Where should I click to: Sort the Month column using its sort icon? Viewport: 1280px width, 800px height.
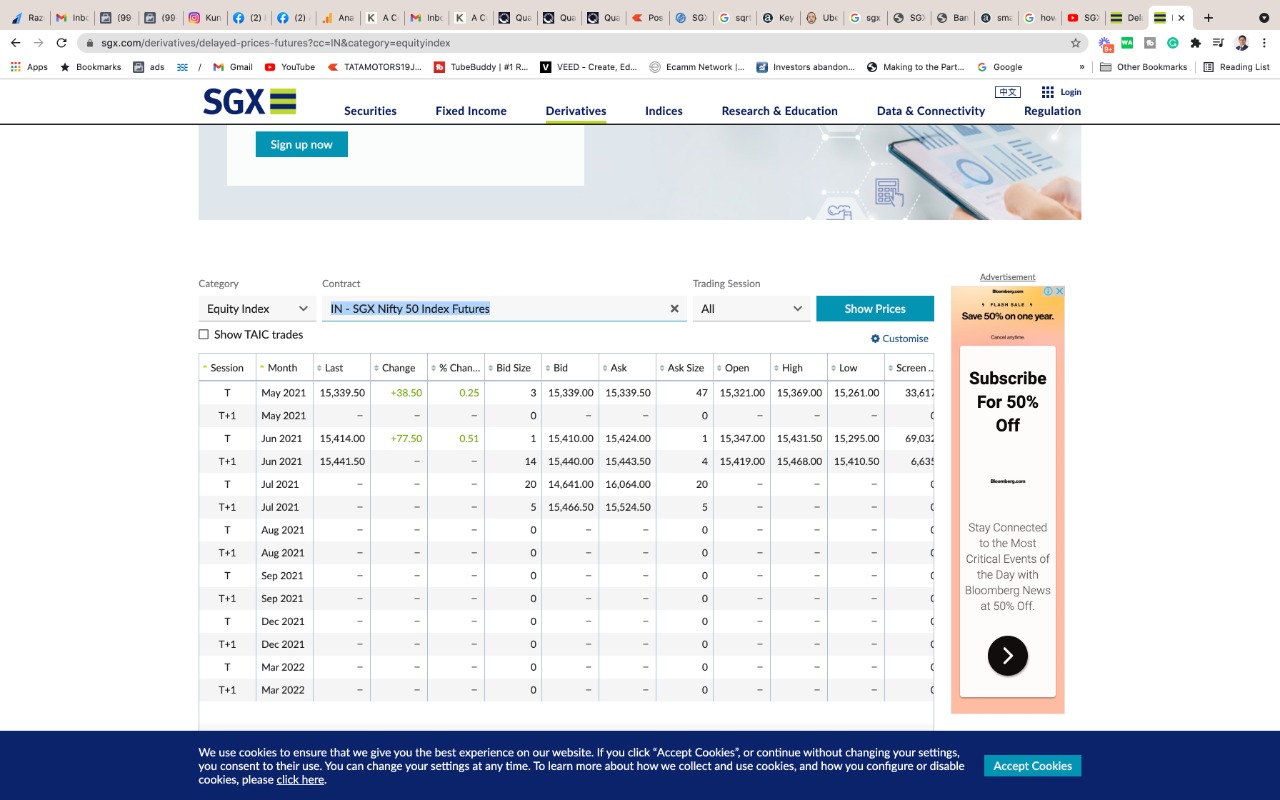coord(260,367)
